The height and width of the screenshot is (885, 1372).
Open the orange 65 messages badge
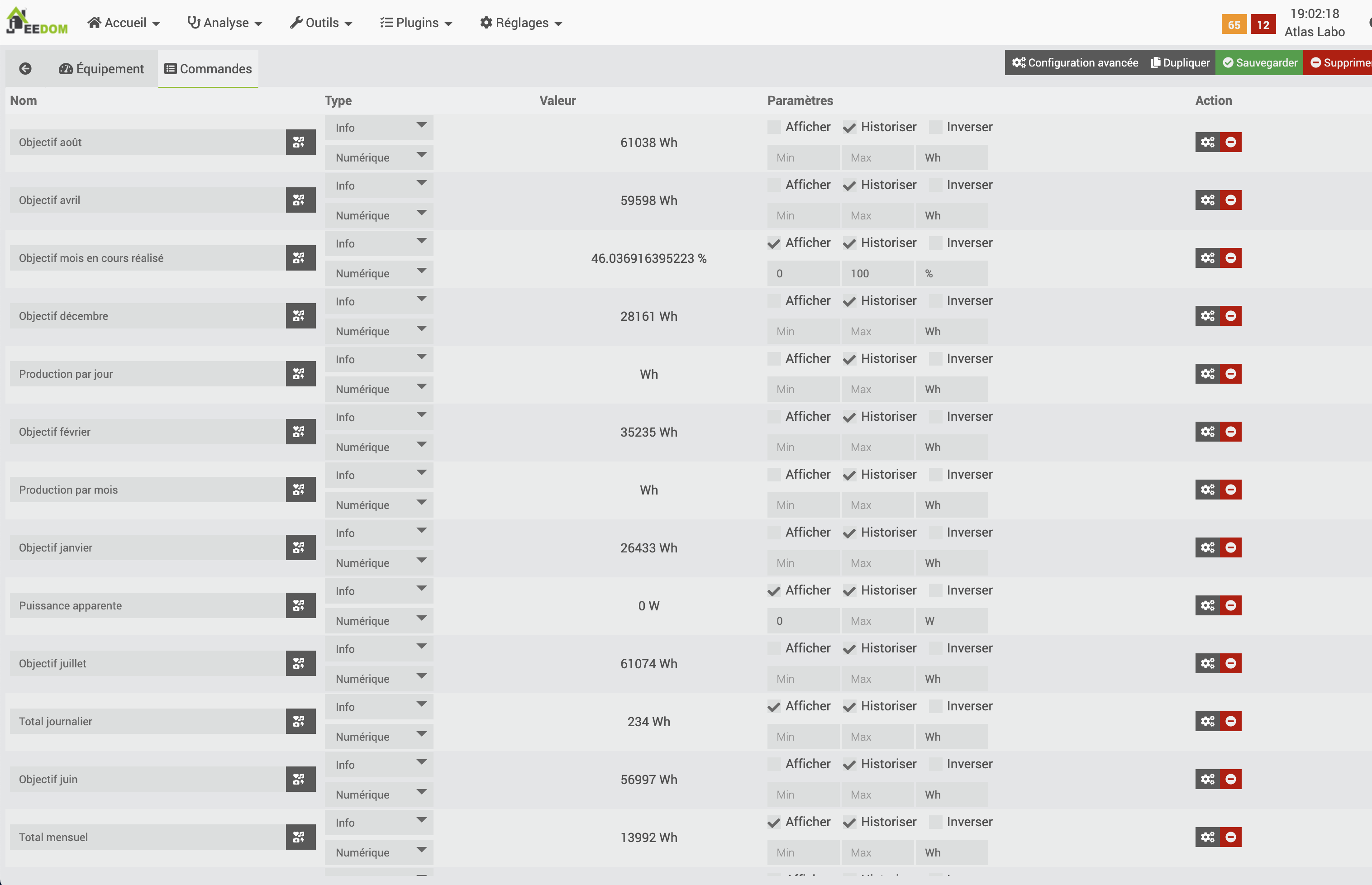pos(1234,25)
